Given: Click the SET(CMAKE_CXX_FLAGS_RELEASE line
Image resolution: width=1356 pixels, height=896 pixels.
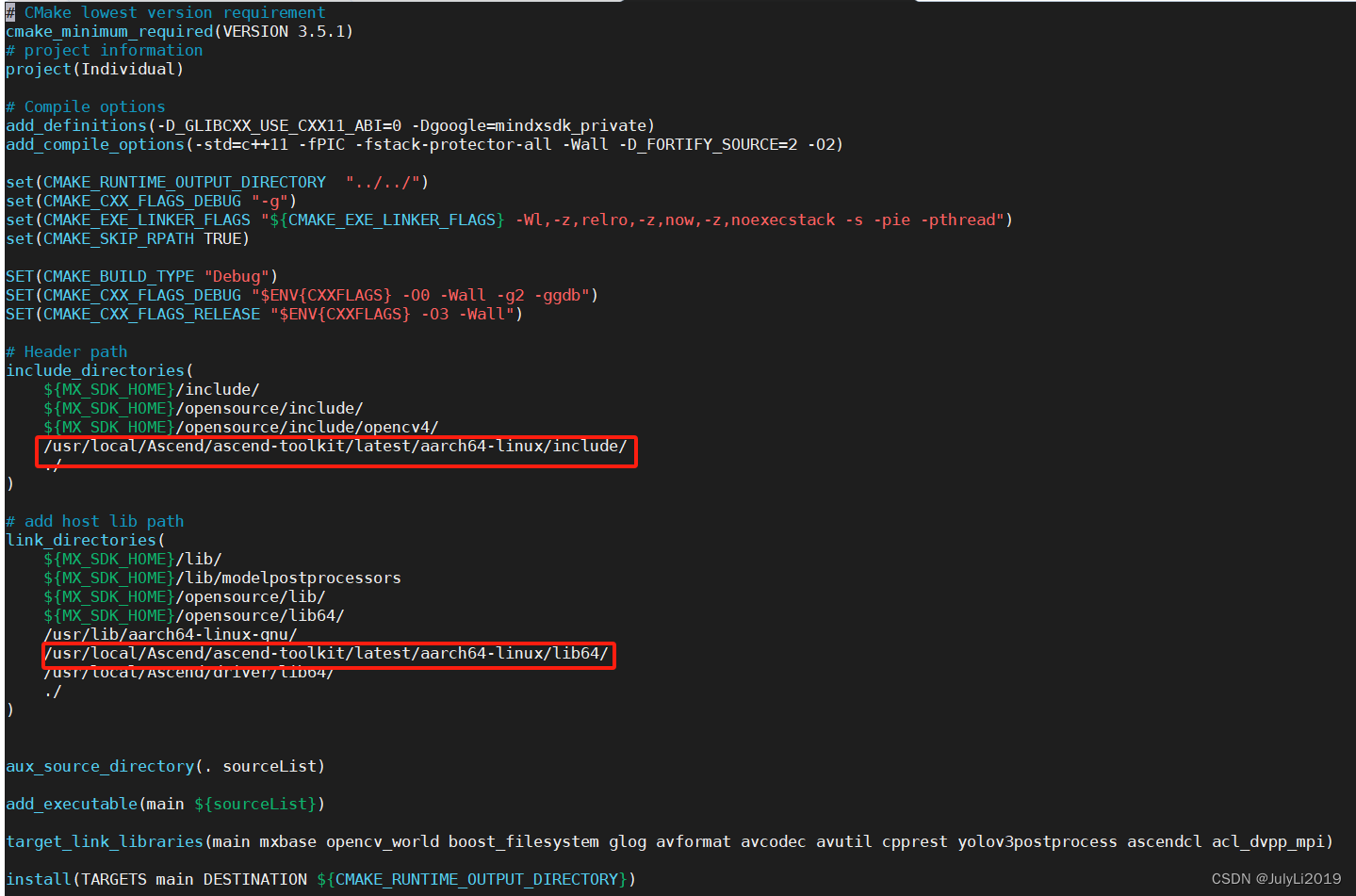Looking at the screenshot, I should tap(264, 314).
